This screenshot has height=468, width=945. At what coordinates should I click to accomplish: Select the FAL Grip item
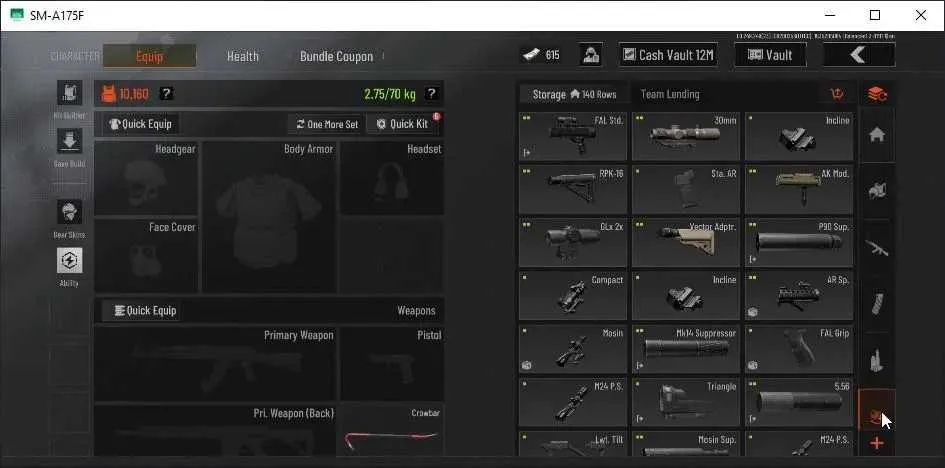pyautogui.click(x=799, y=349)
